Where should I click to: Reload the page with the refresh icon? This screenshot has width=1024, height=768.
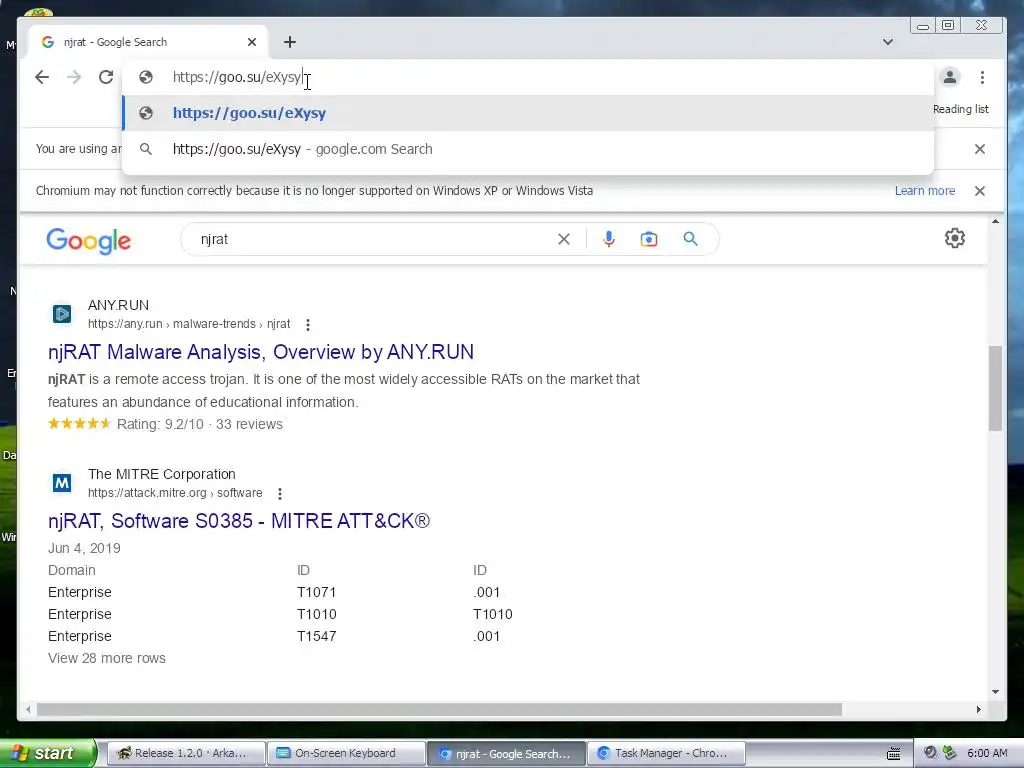tap(106, 77)
